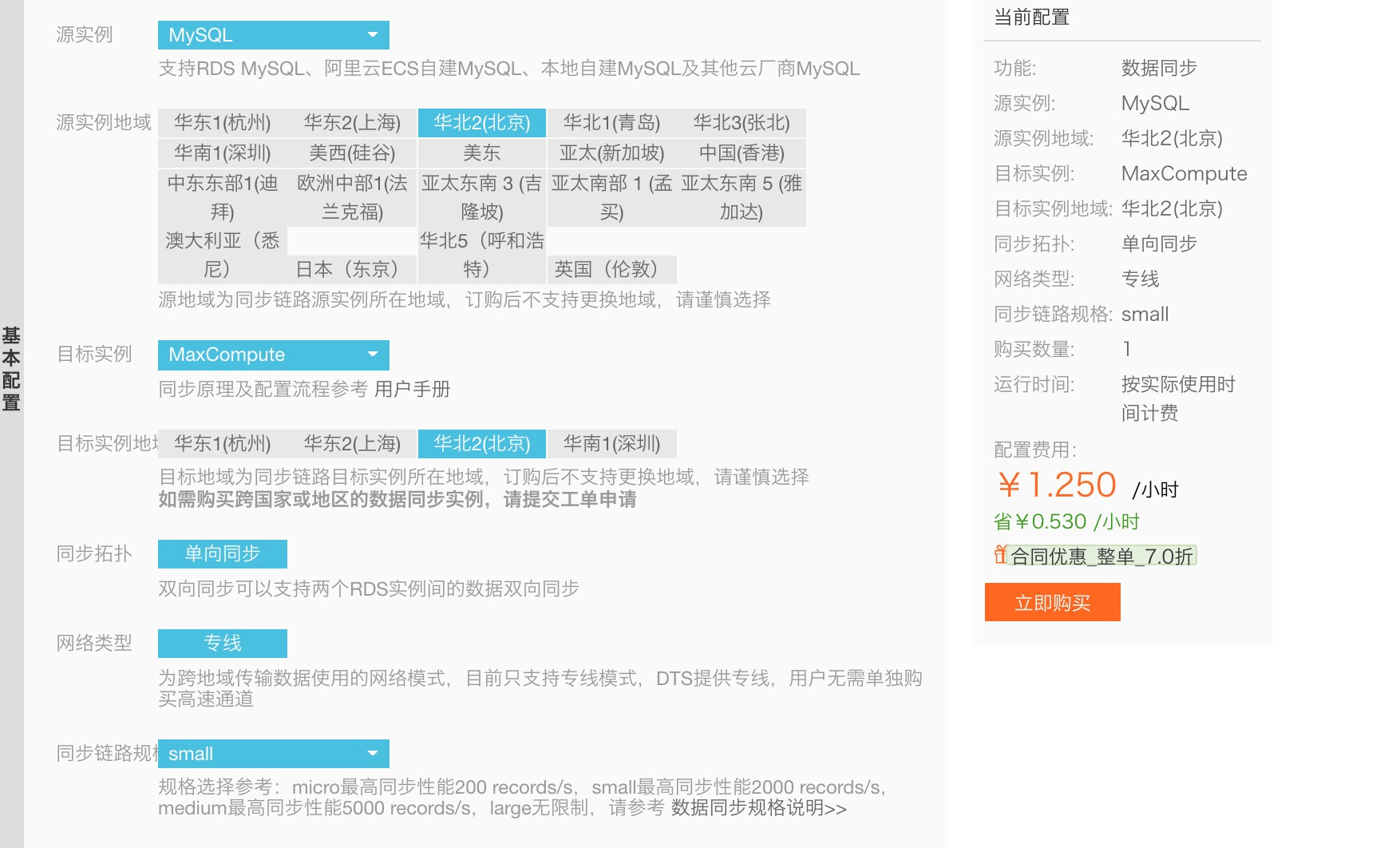Select source region 华东2(上海)
This screenshot has height=848, width=1400.
(352, 123)
